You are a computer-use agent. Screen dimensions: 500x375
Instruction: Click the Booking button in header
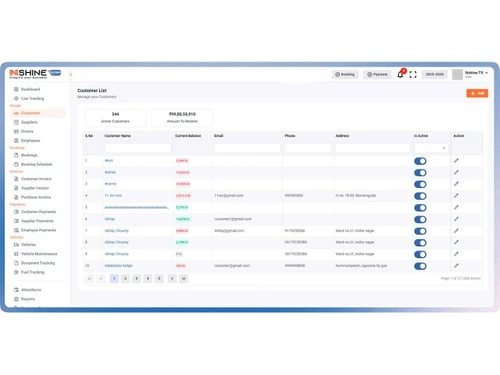[x=345, y=74]
